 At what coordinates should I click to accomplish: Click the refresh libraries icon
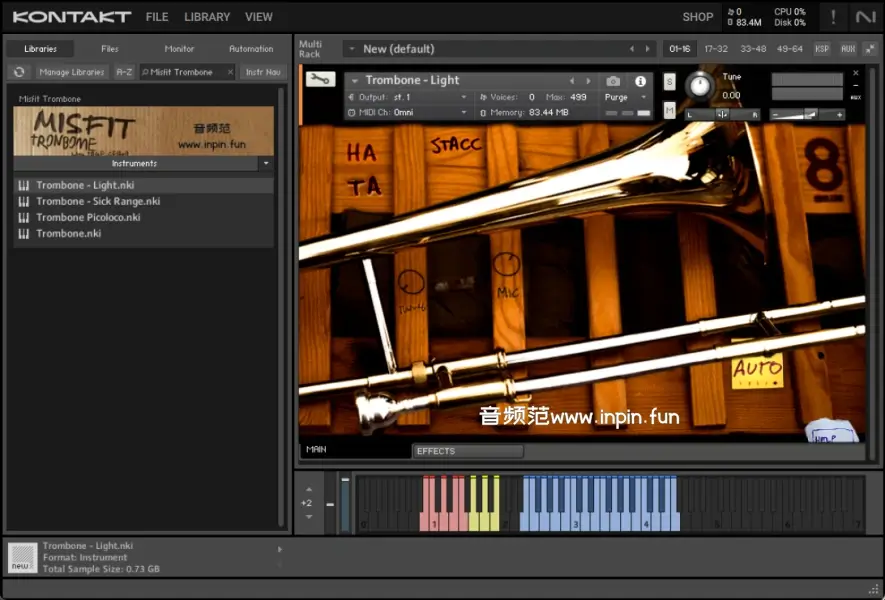(x=19, y=72)
